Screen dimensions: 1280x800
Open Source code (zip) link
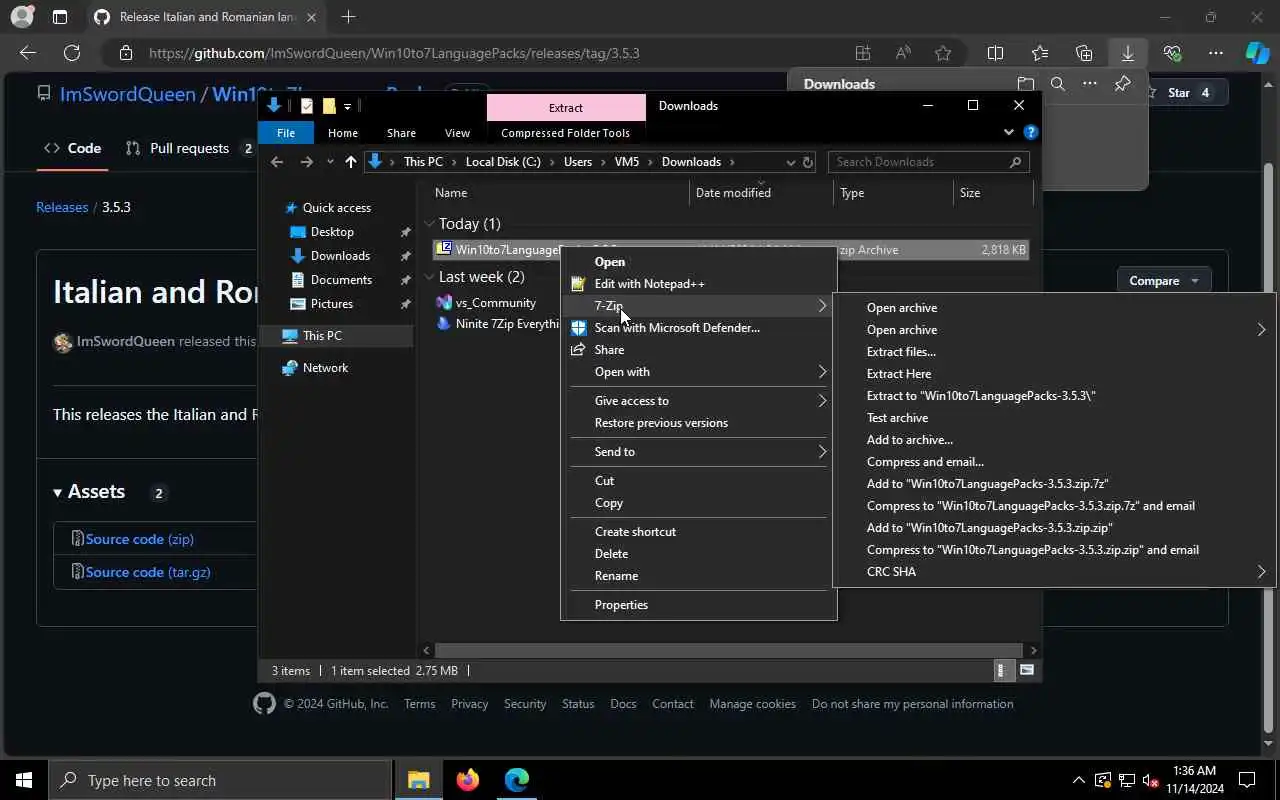[139, 539]
